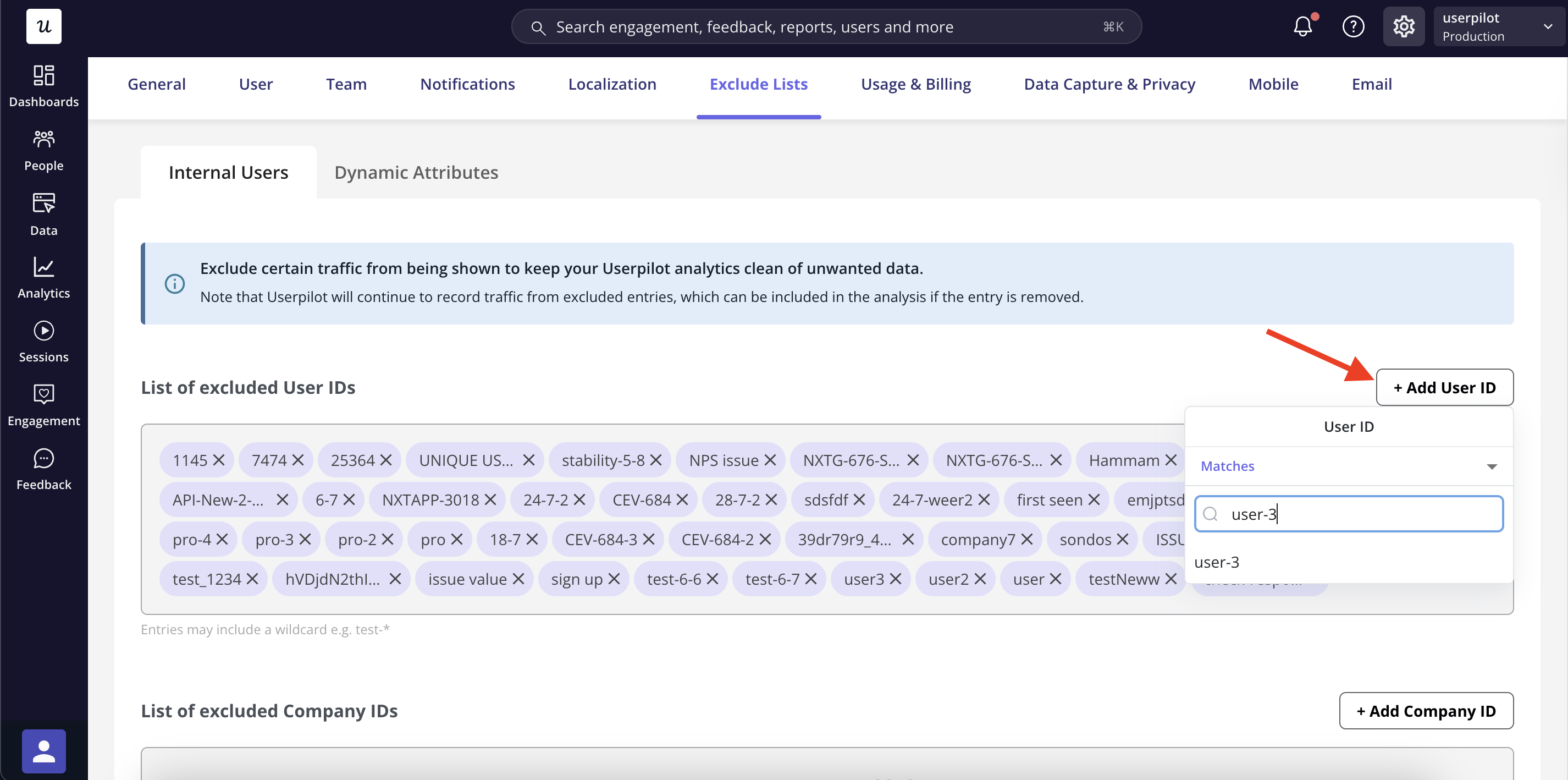Go to People in sidebar

coord(43,150)
